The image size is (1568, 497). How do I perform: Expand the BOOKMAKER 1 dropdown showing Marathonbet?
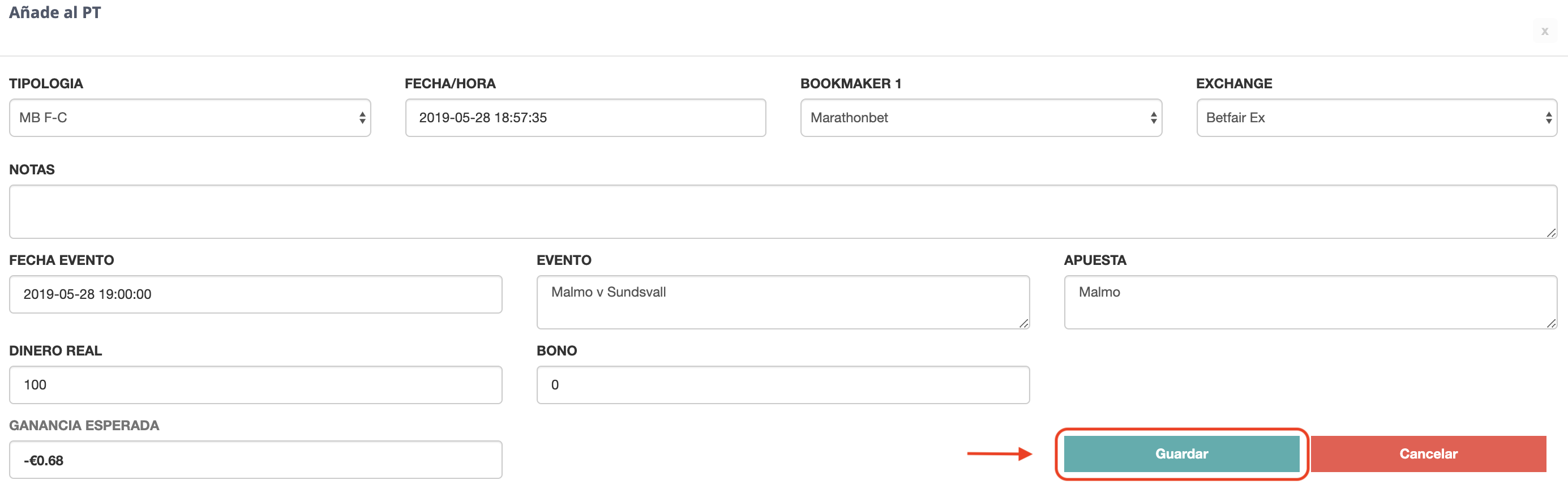tap(981, 117)
